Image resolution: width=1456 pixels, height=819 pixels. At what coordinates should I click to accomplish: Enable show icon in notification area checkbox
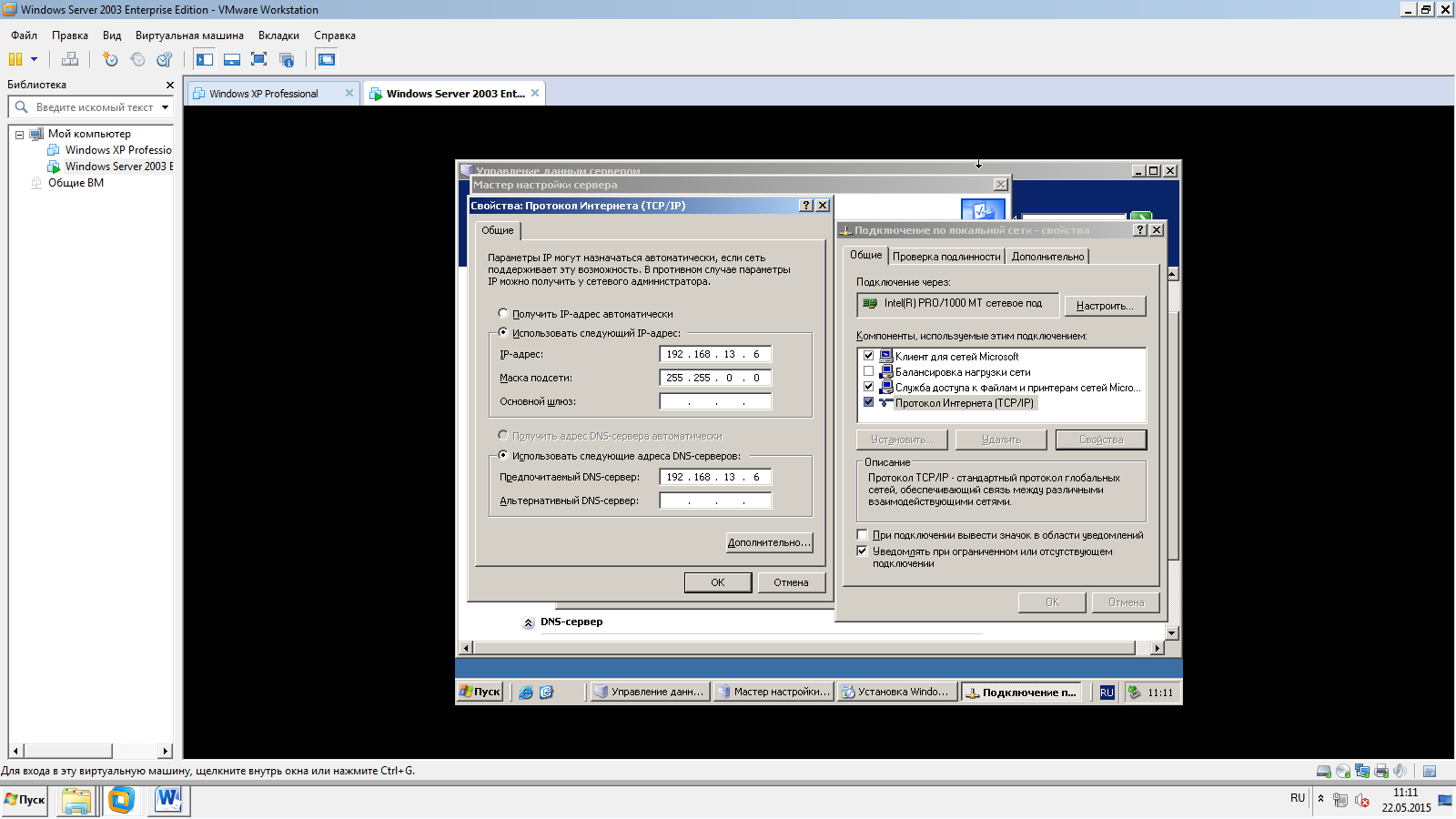pos(863,535)
